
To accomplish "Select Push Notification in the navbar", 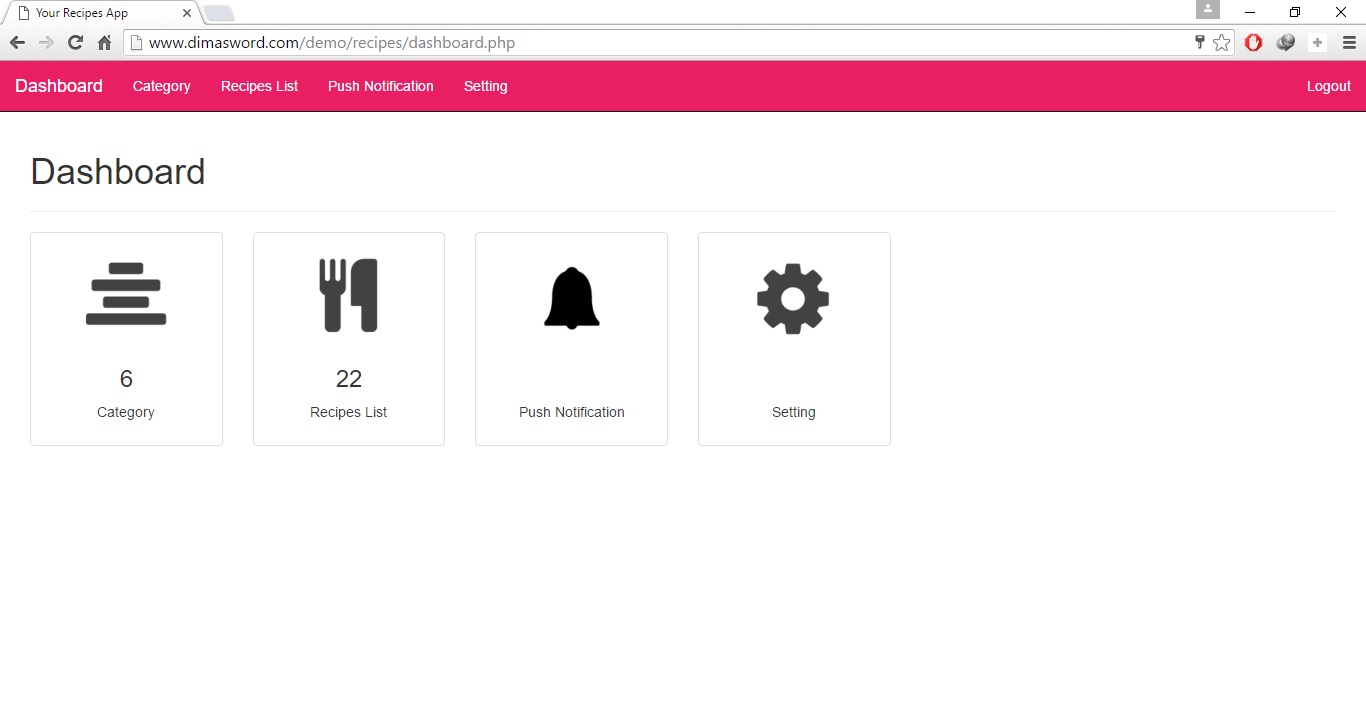I will click(x=380, y=86).
